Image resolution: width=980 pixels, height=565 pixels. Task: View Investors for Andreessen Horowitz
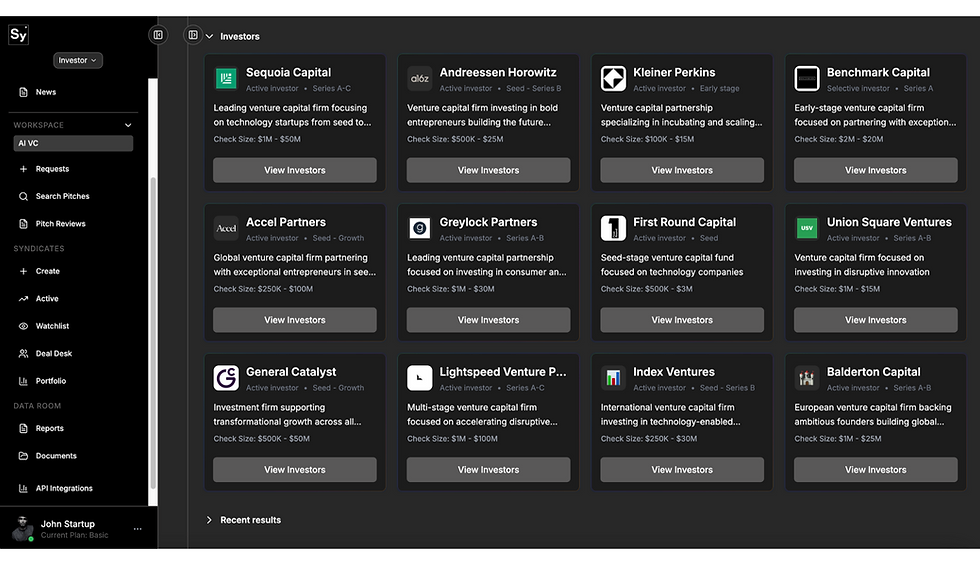pos(489,170)
